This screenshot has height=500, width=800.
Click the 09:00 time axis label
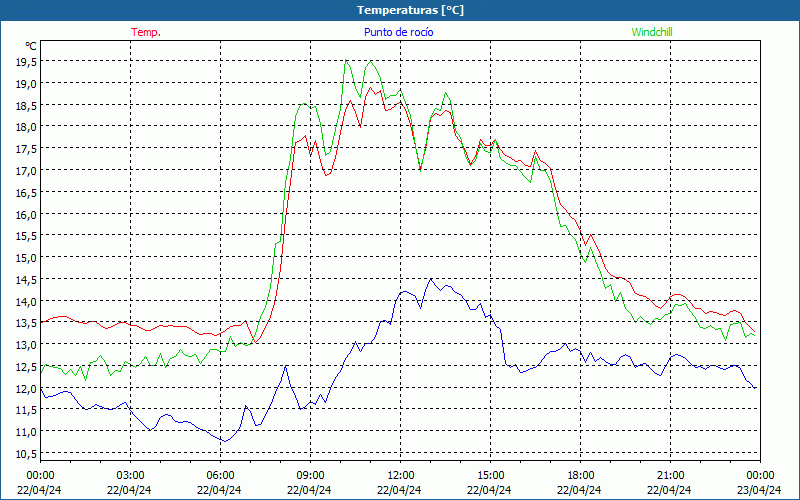pyautogui.click(x=310, y=476)
